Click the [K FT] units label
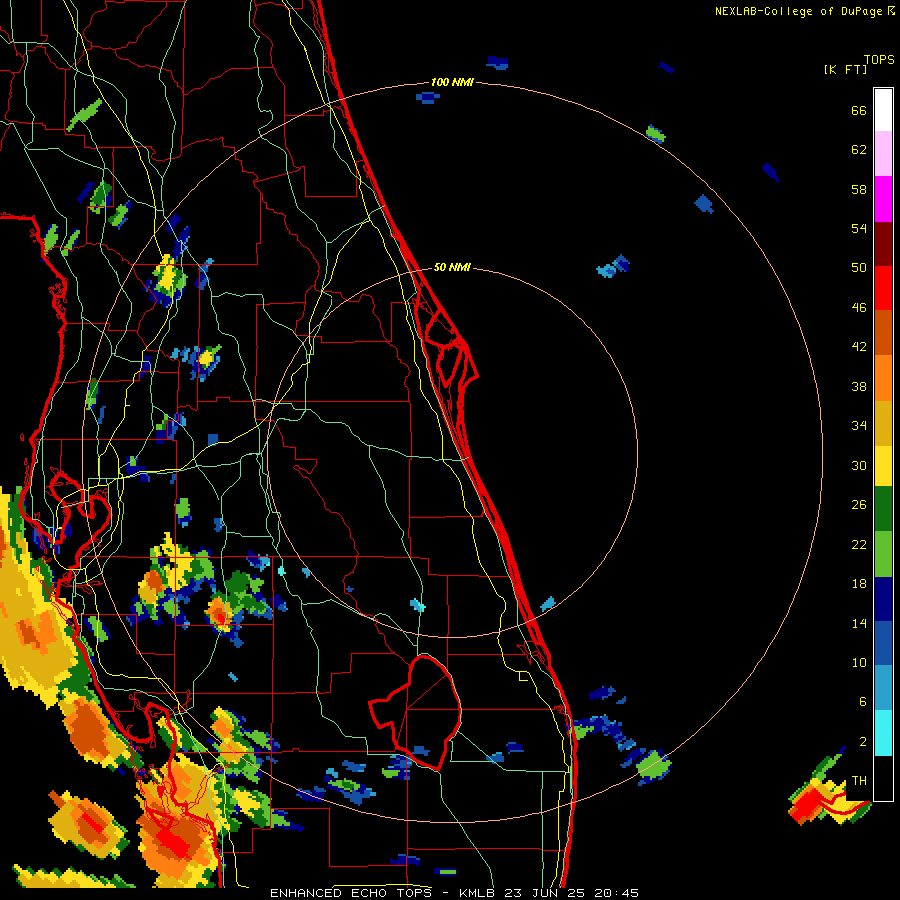 pos(845,70)
